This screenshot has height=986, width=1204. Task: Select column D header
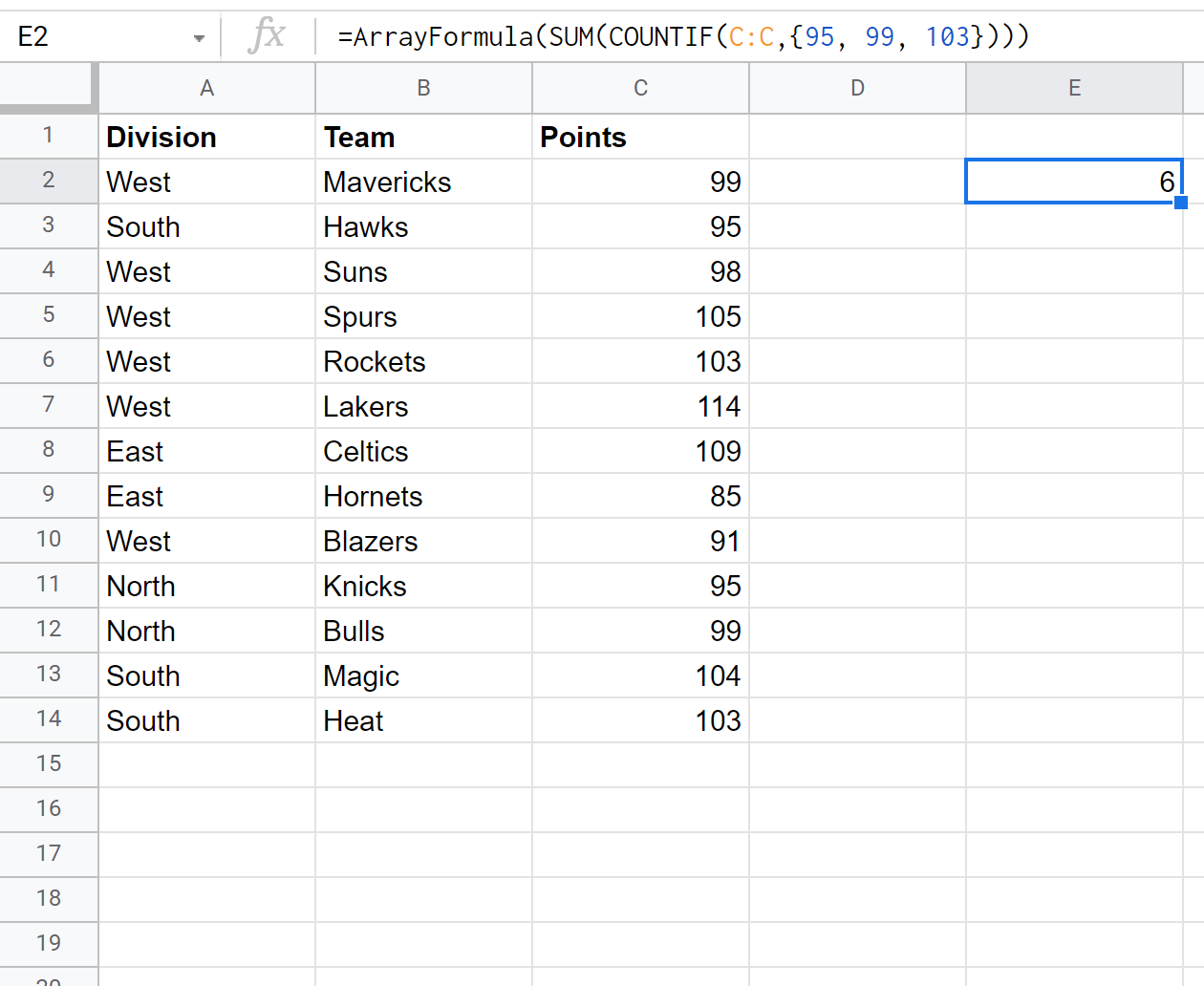[857, 89]
